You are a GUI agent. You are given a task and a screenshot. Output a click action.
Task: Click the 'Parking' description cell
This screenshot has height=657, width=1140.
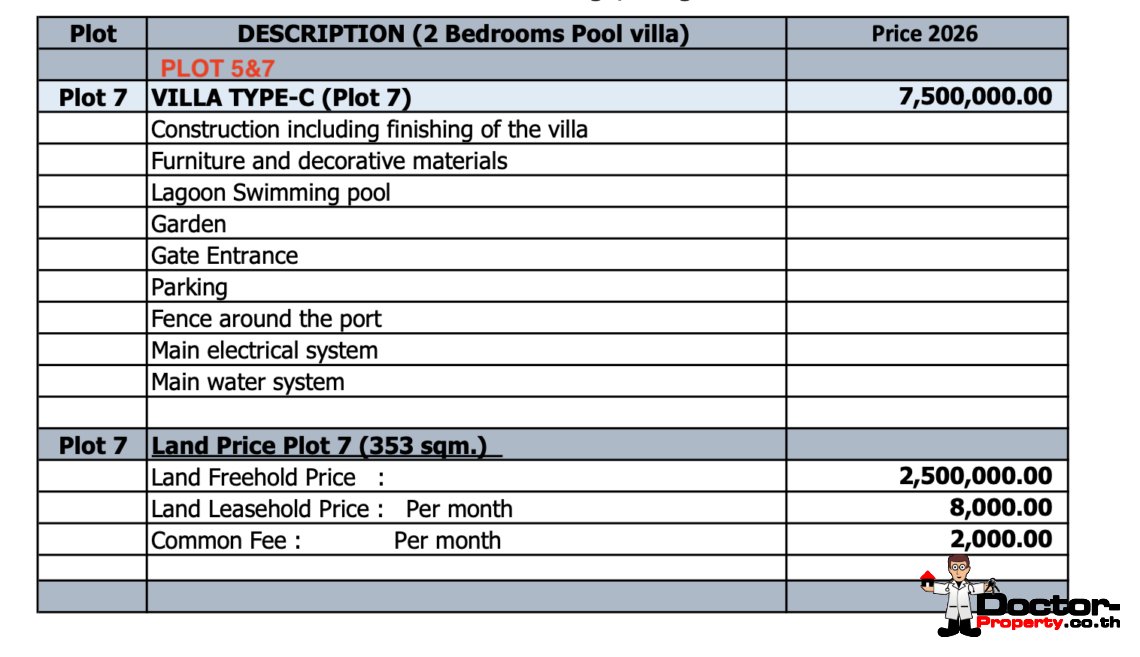(x=190, y=288)
